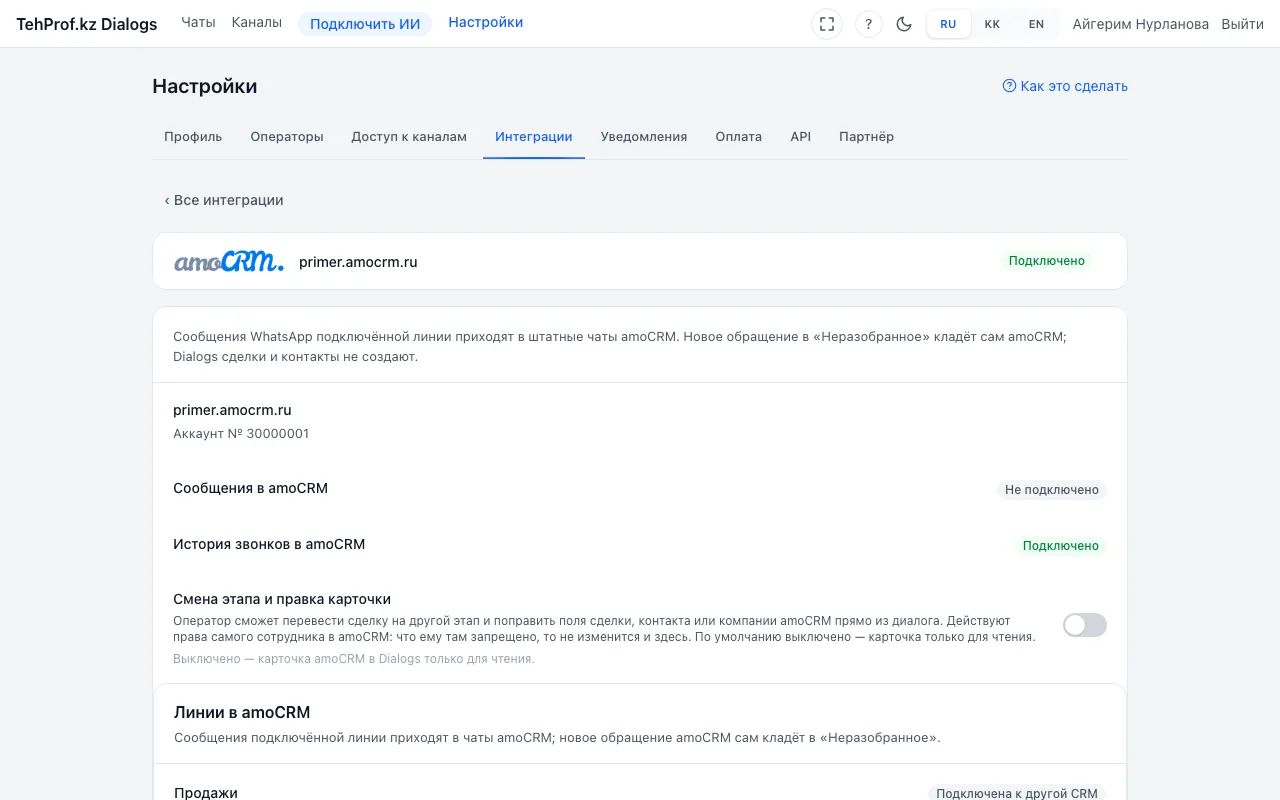Select the Интеграции tab
This screenshot has width=1280, height=800.
[x=534, y=137]
